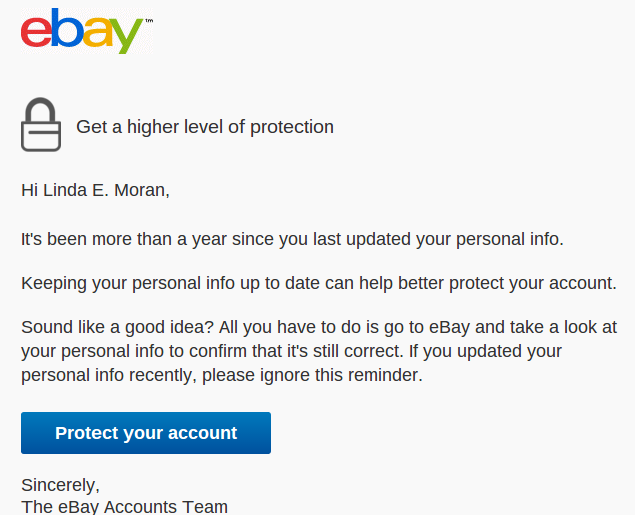Click the green 'y' in eBay logo
The image size is (635, 515).
(x=124, y=38)
